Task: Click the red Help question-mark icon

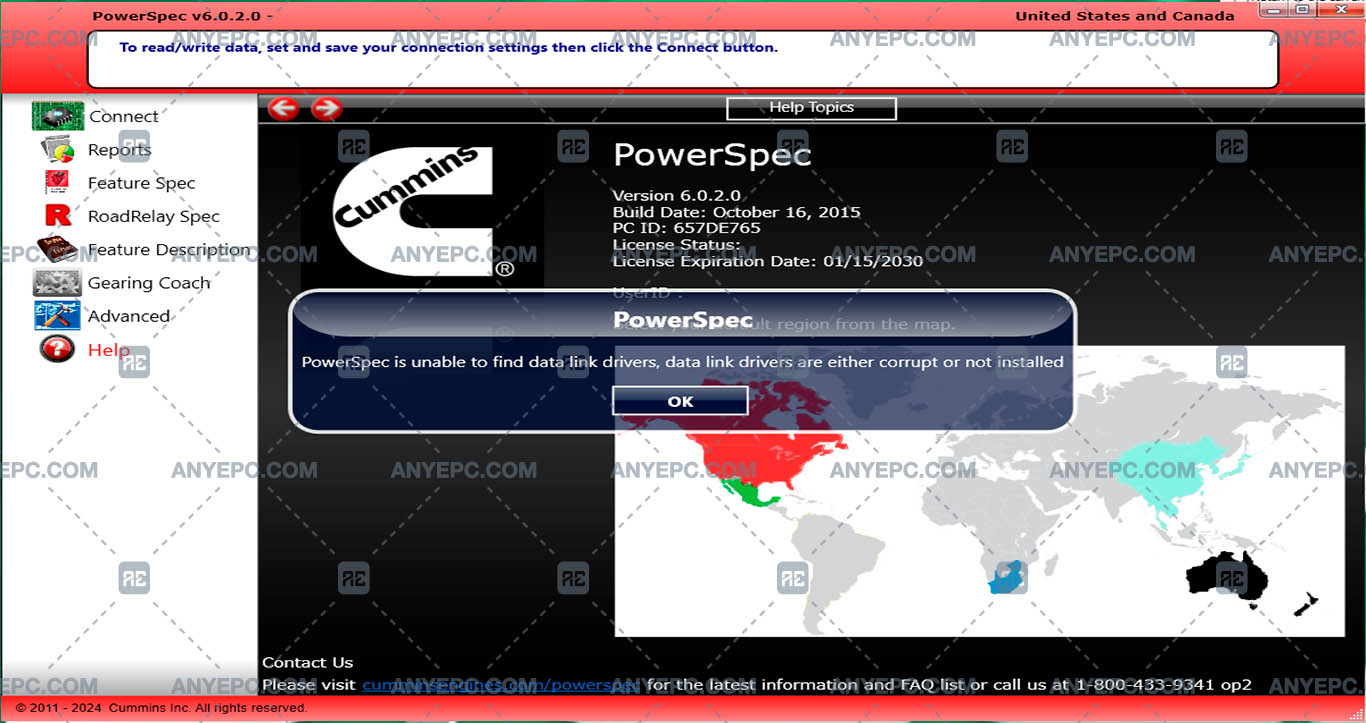Action: coord(58,349)
